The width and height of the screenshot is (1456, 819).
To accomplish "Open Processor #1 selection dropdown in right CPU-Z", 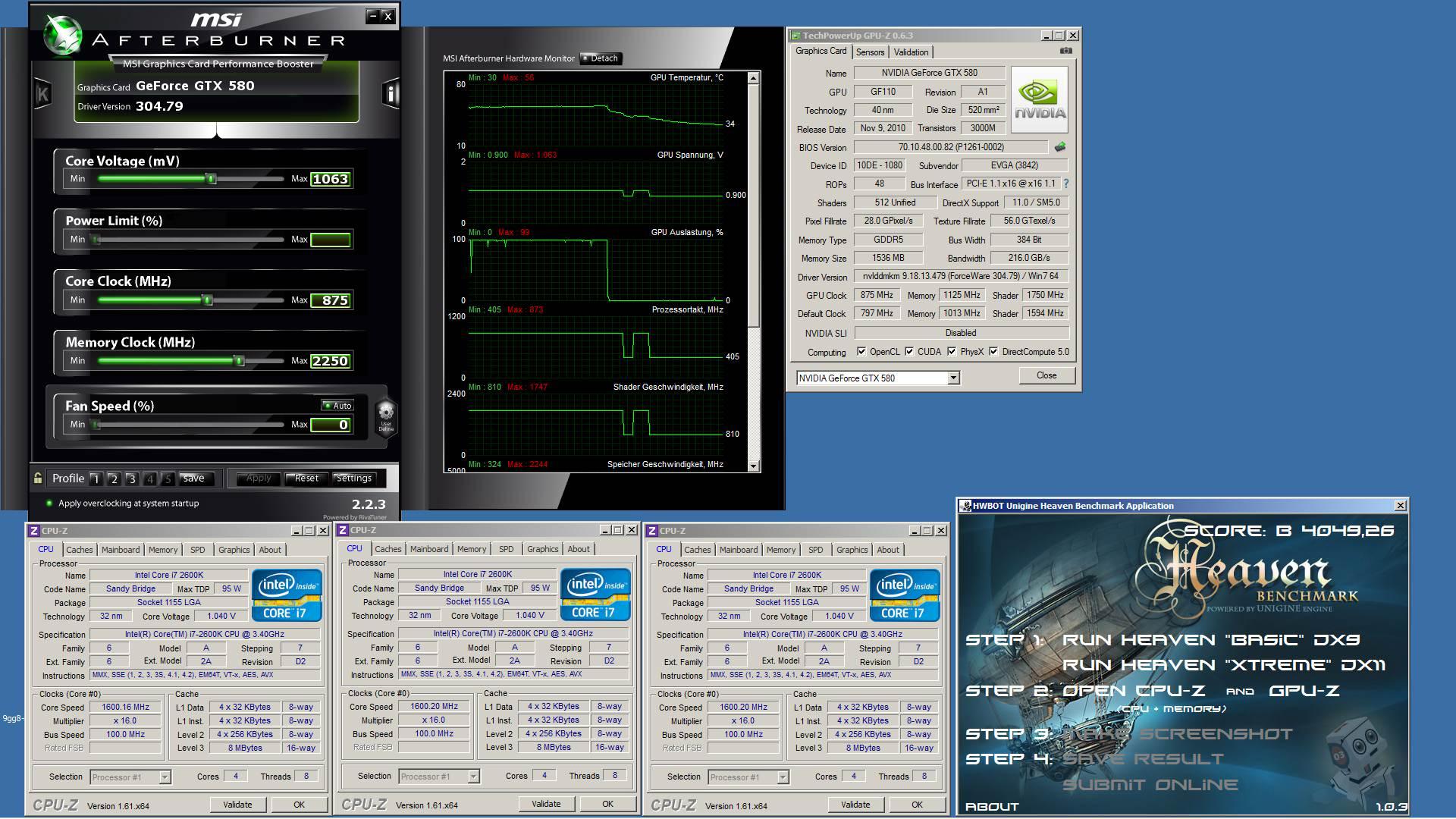I will click(783, 777).
